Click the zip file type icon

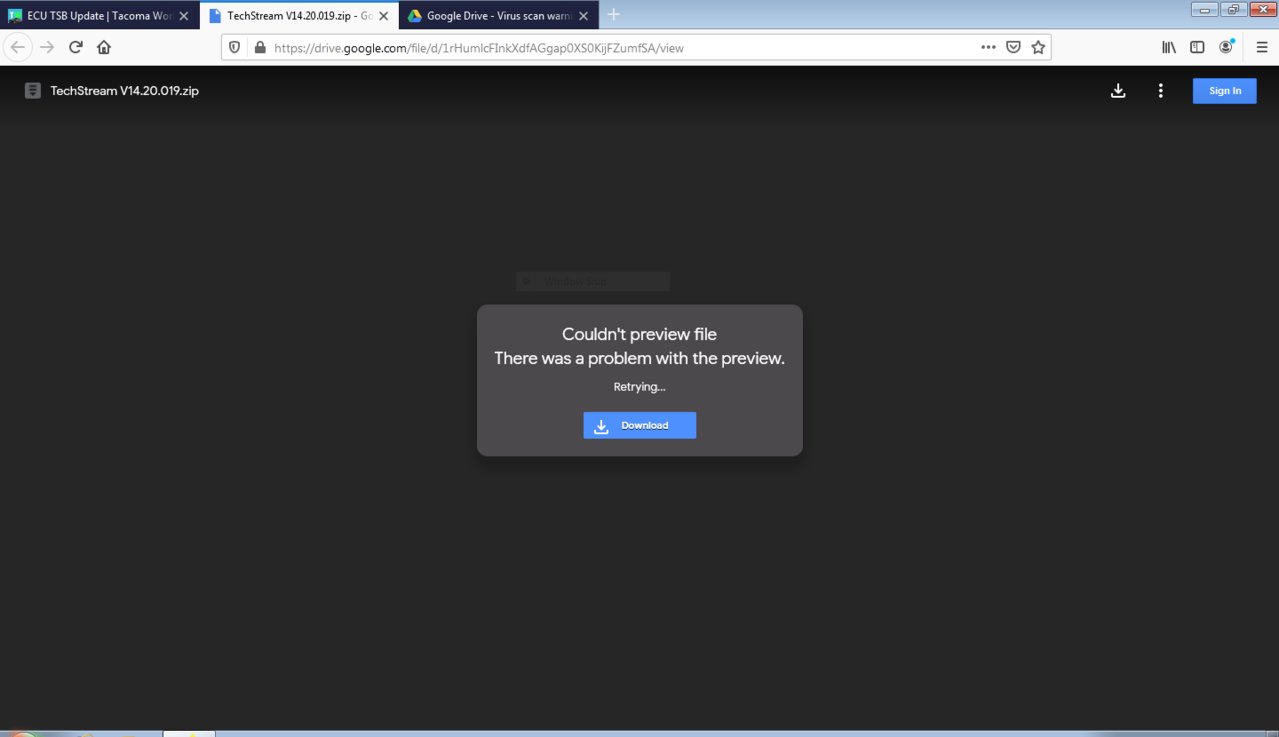point(33,91)
